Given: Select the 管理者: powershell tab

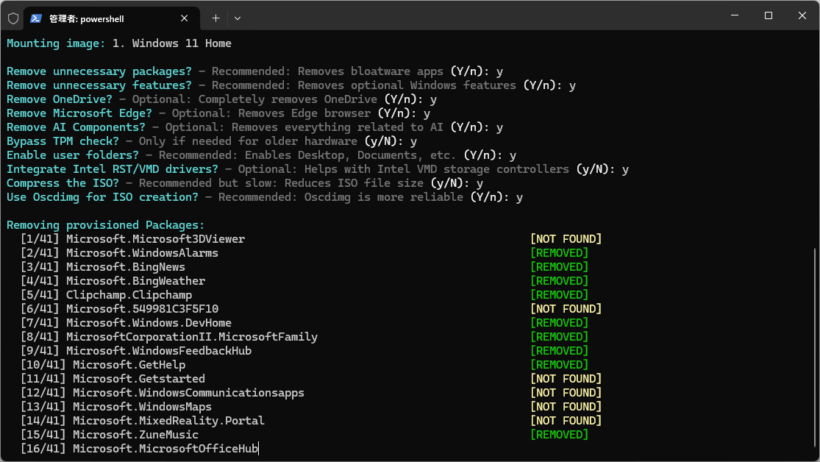Looking at the screenshot, I should (x=111, y=18).
